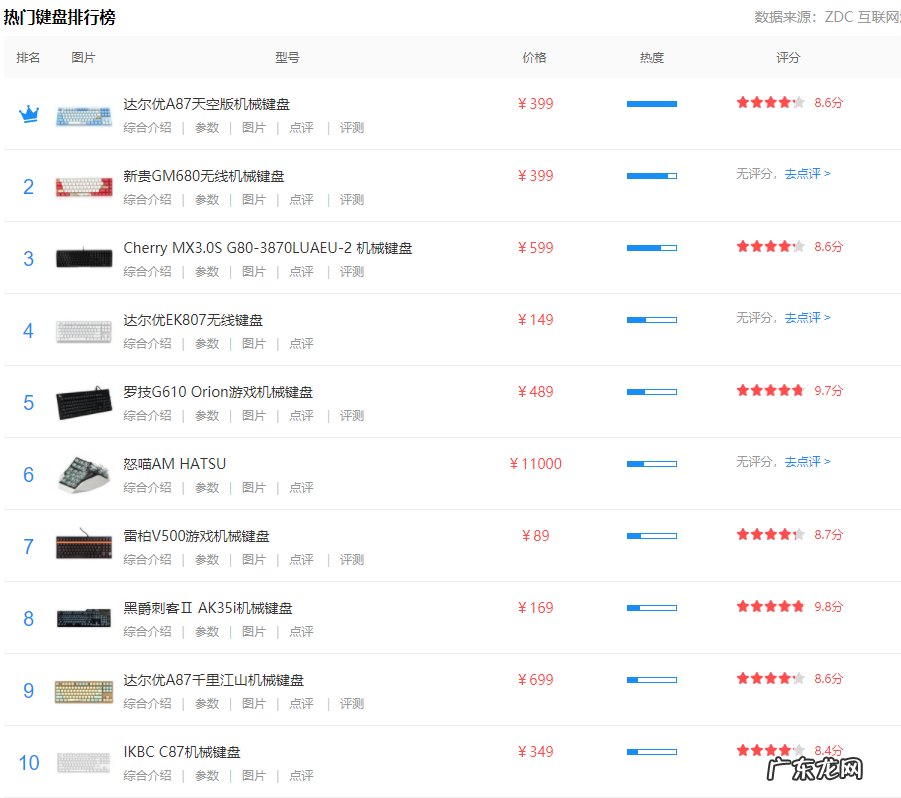This screenshot has height=798, width=901.
Task: Click the heat bar of 怒喵AM HATSU
Action: click(651, 463)
